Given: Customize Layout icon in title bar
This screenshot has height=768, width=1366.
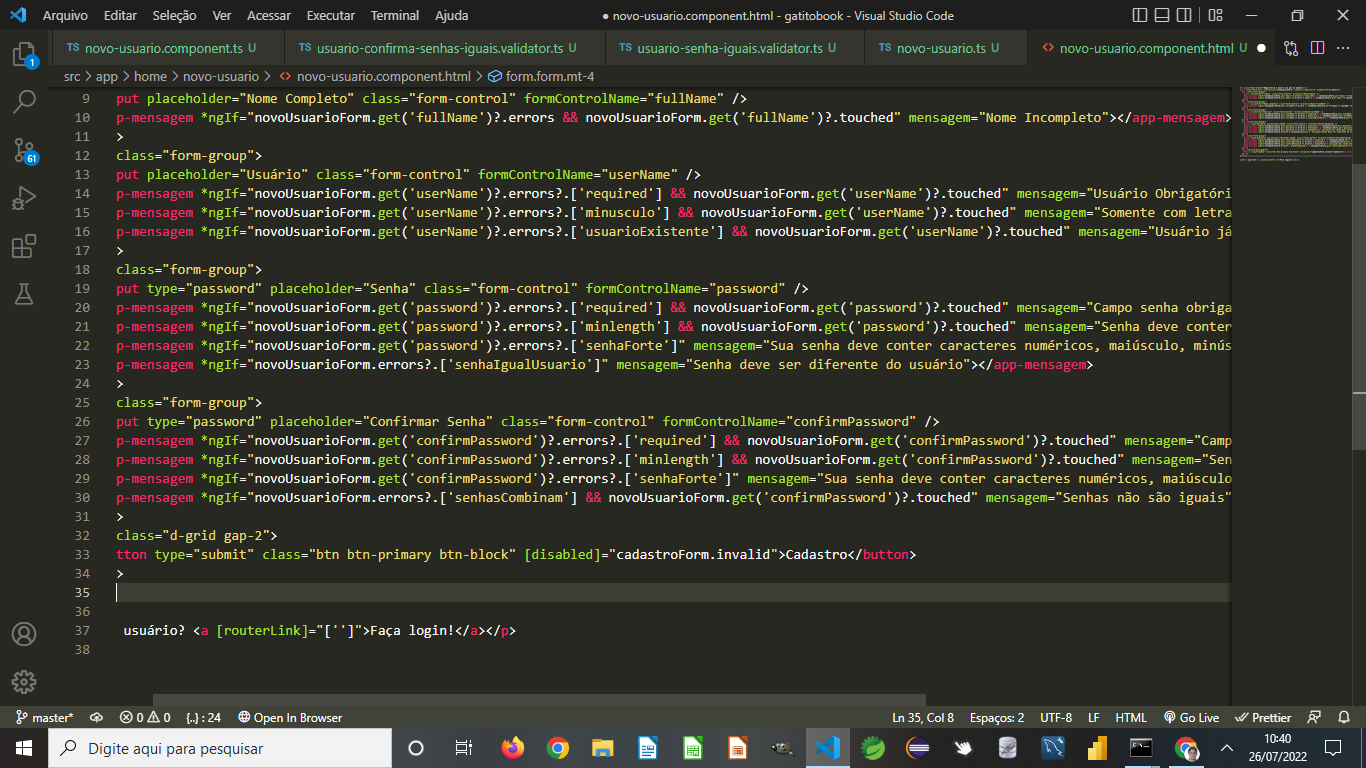Looking at the screenshot, I should [1215, 15].
